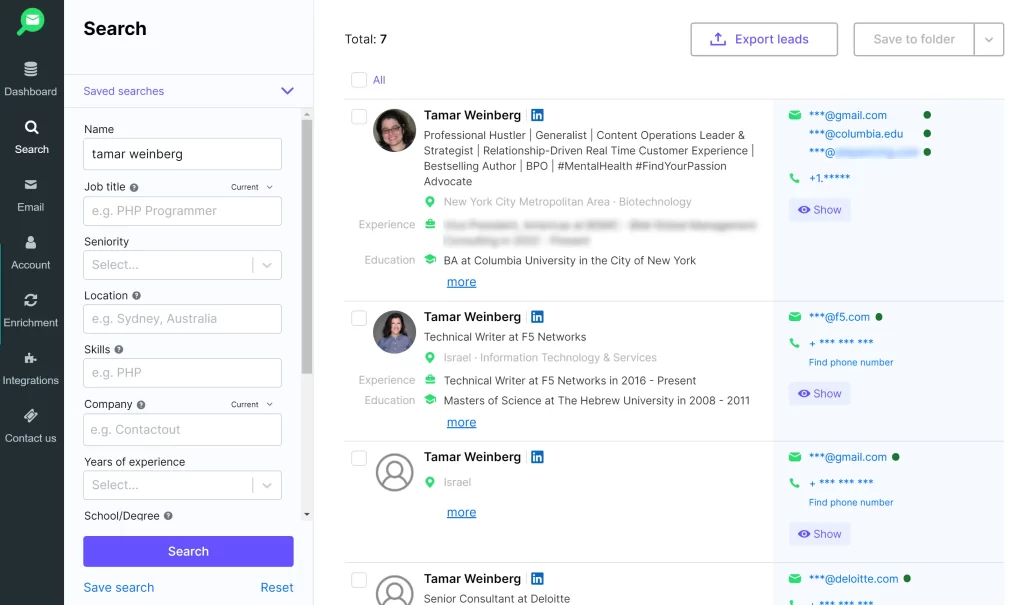Open the Save to folder dropdown arrow
This screenshot has height=605, width=1024.
(x=989, y=39)
